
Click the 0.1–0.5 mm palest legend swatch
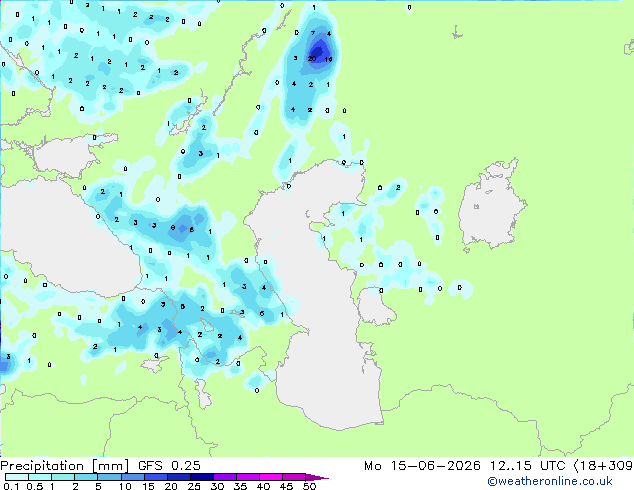click(17, 477)
